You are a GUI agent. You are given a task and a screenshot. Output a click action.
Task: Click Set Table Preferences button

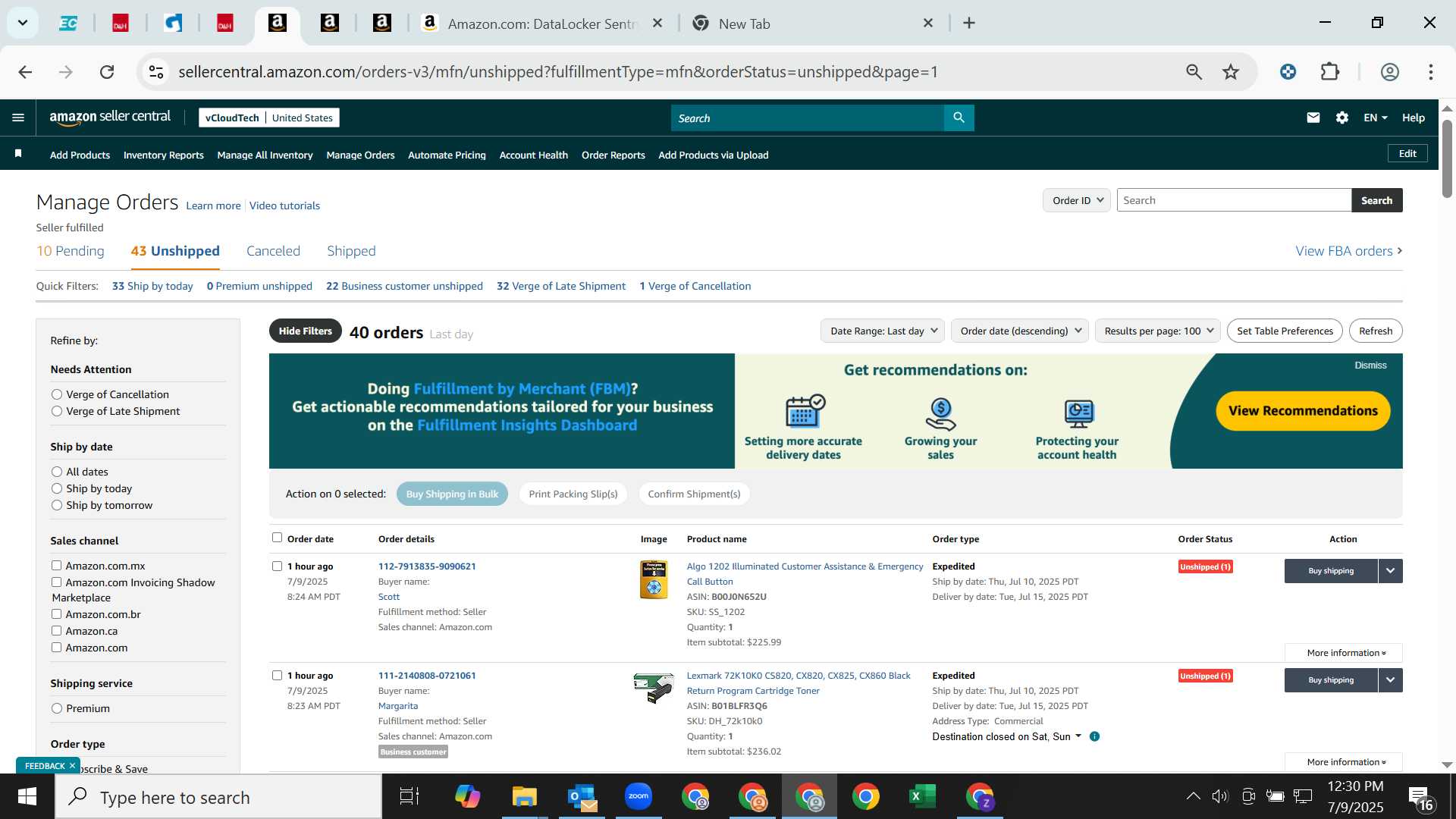(x=1285, y=331)
